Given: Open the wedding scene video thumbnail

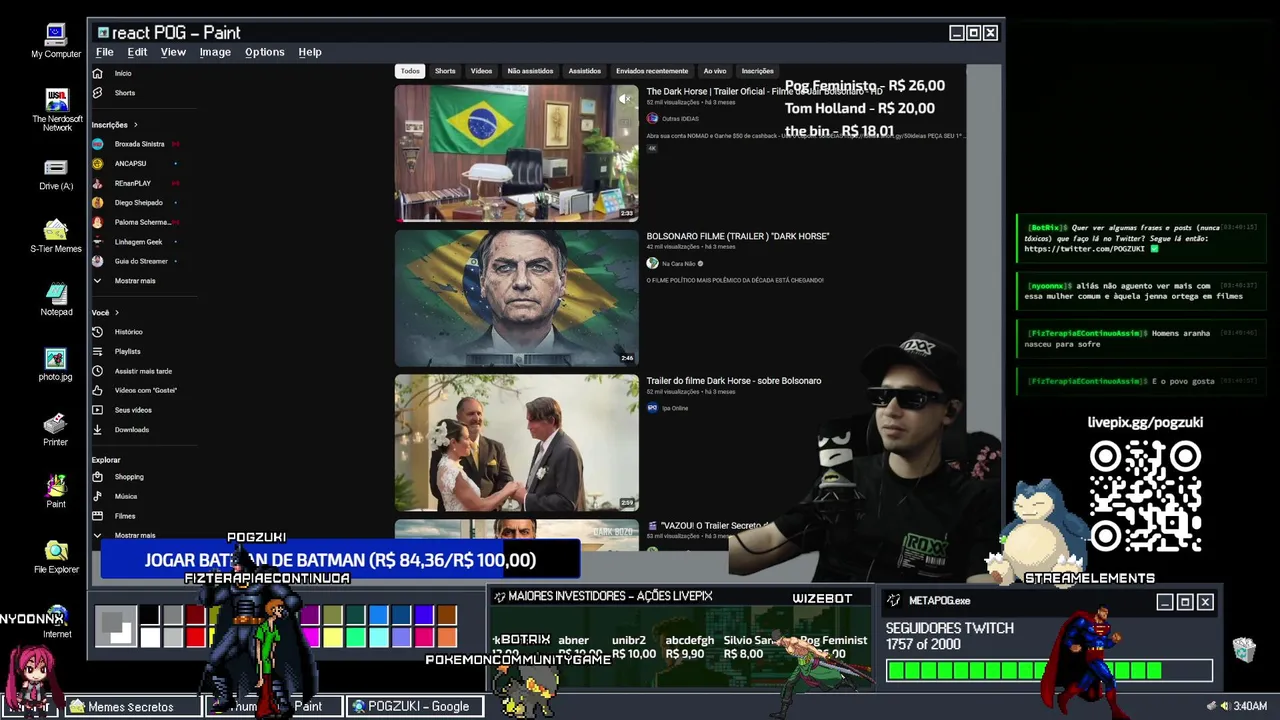Looking at the screenshot, I should pos(516,443).
